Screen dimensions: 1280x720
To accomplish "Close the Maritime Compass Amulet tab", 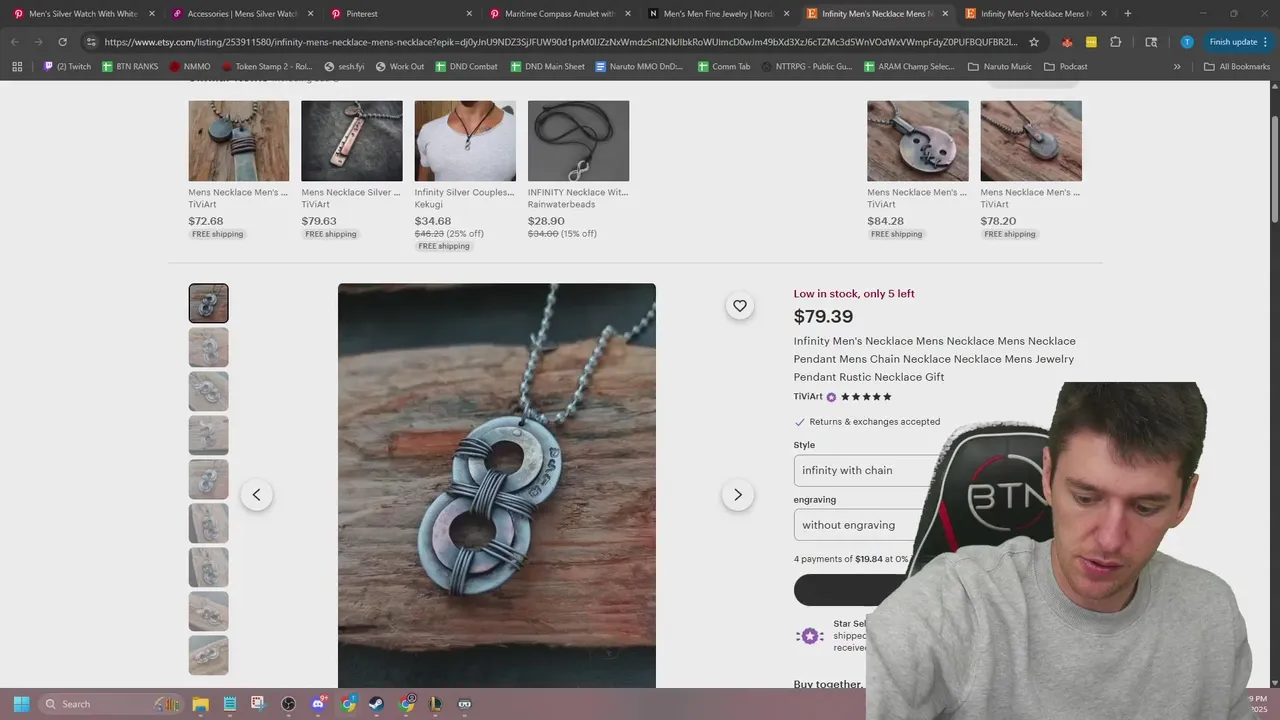I will coord(628,14).
